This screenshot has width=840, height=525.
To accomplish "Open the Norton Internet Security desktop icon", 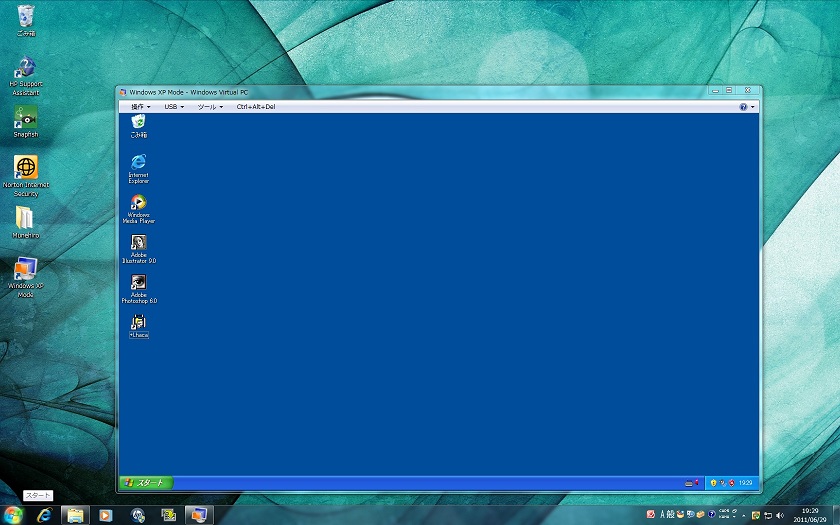I will [26, 176].
